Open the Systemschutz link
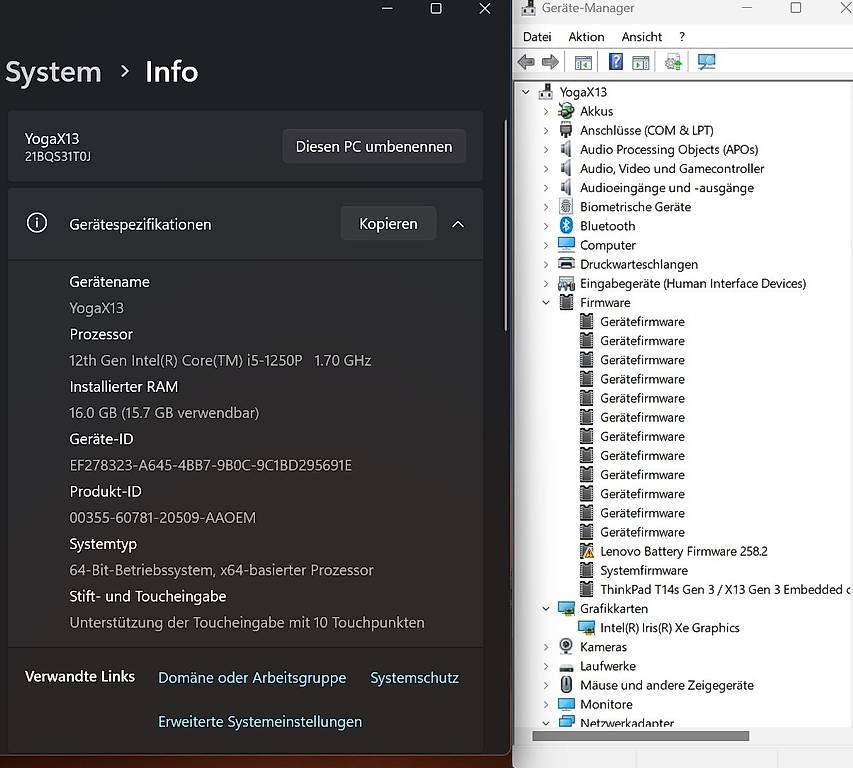The image size is (853, 768). point(415,678)
